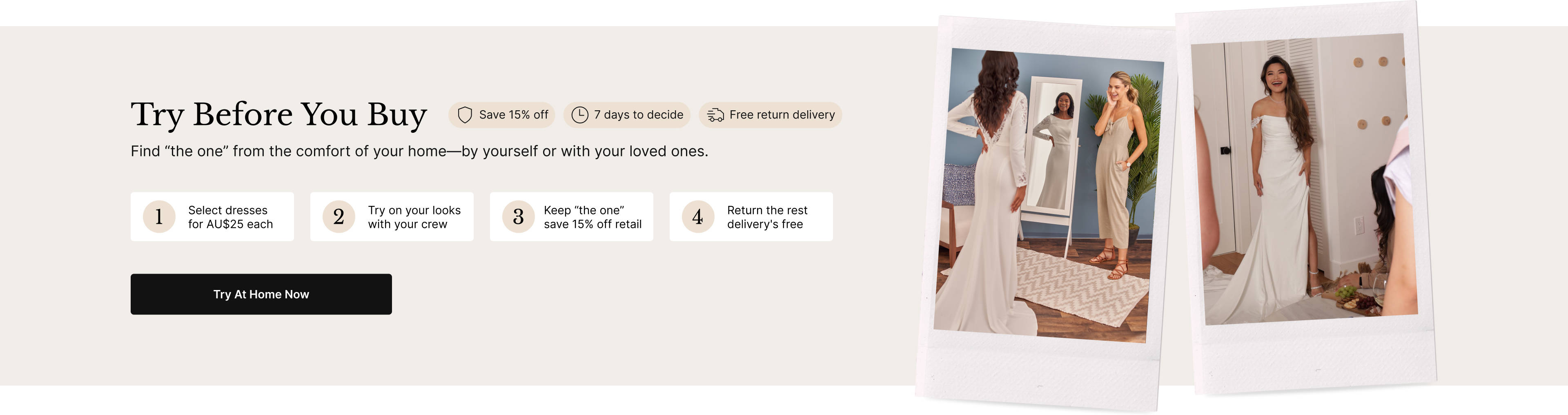Click the number 1 step circle
The image size is (1568, 415).
(x=159, y=216)
